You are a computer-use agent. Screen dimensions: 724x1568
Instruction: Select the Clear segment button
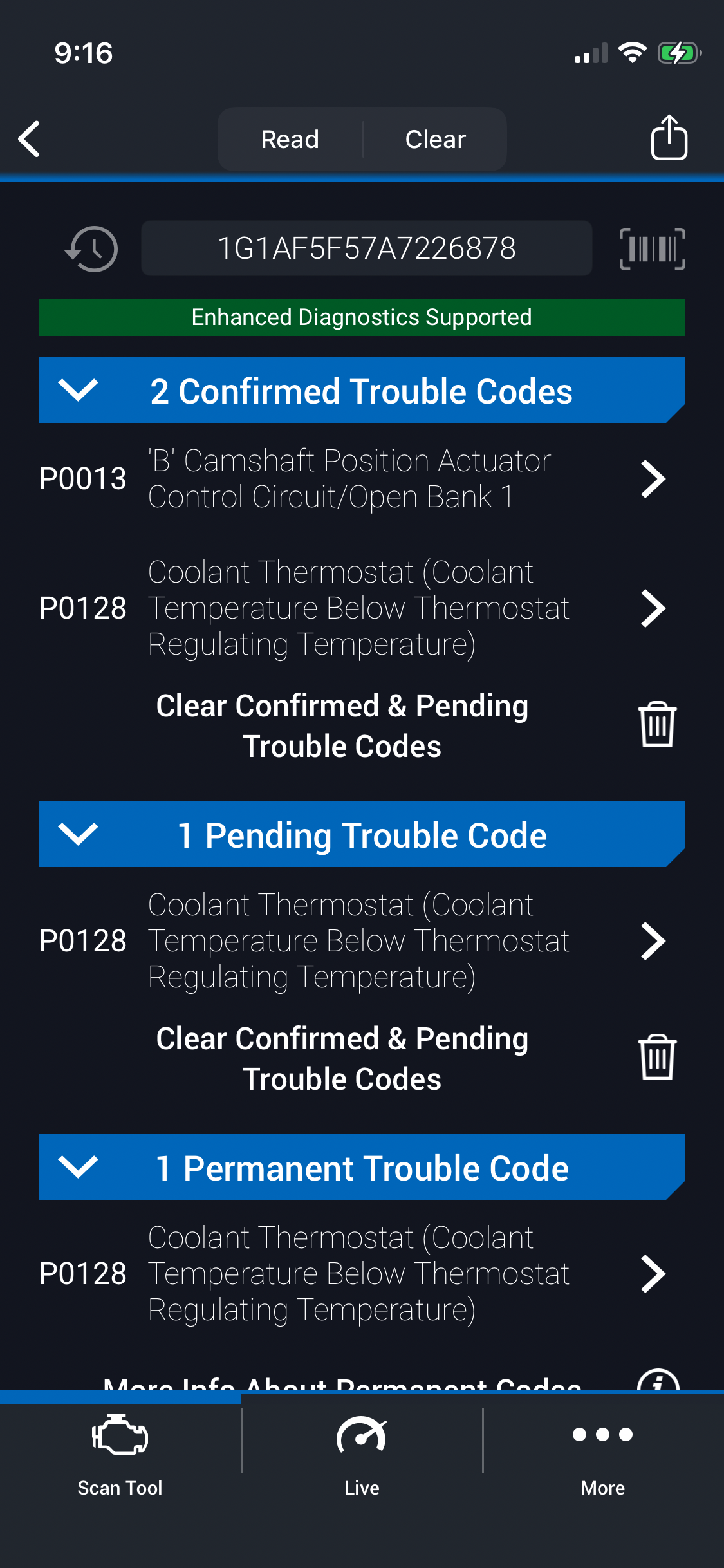point(435,139)
